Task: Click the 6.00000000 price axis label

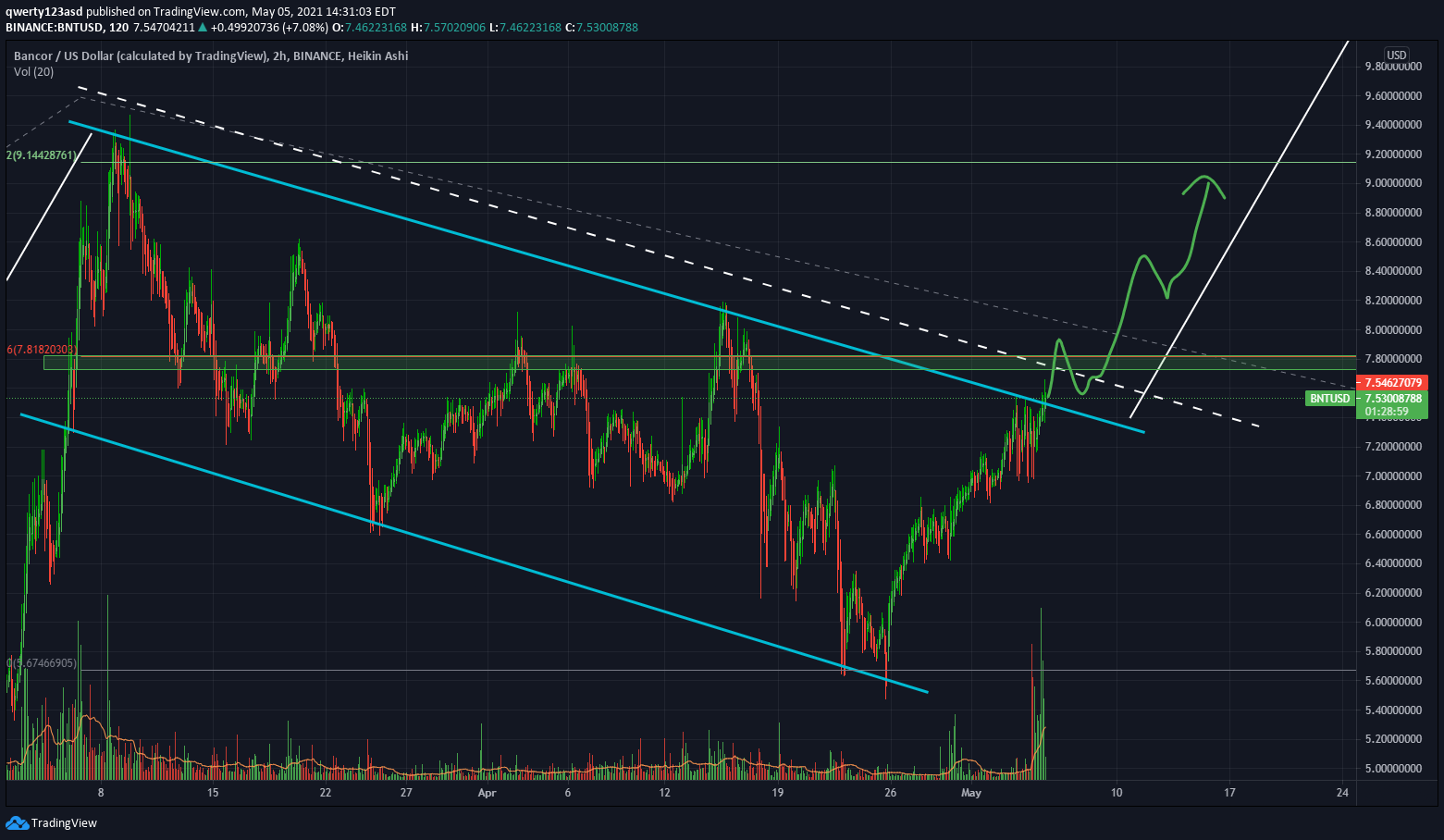Action: coord(1391,623)
